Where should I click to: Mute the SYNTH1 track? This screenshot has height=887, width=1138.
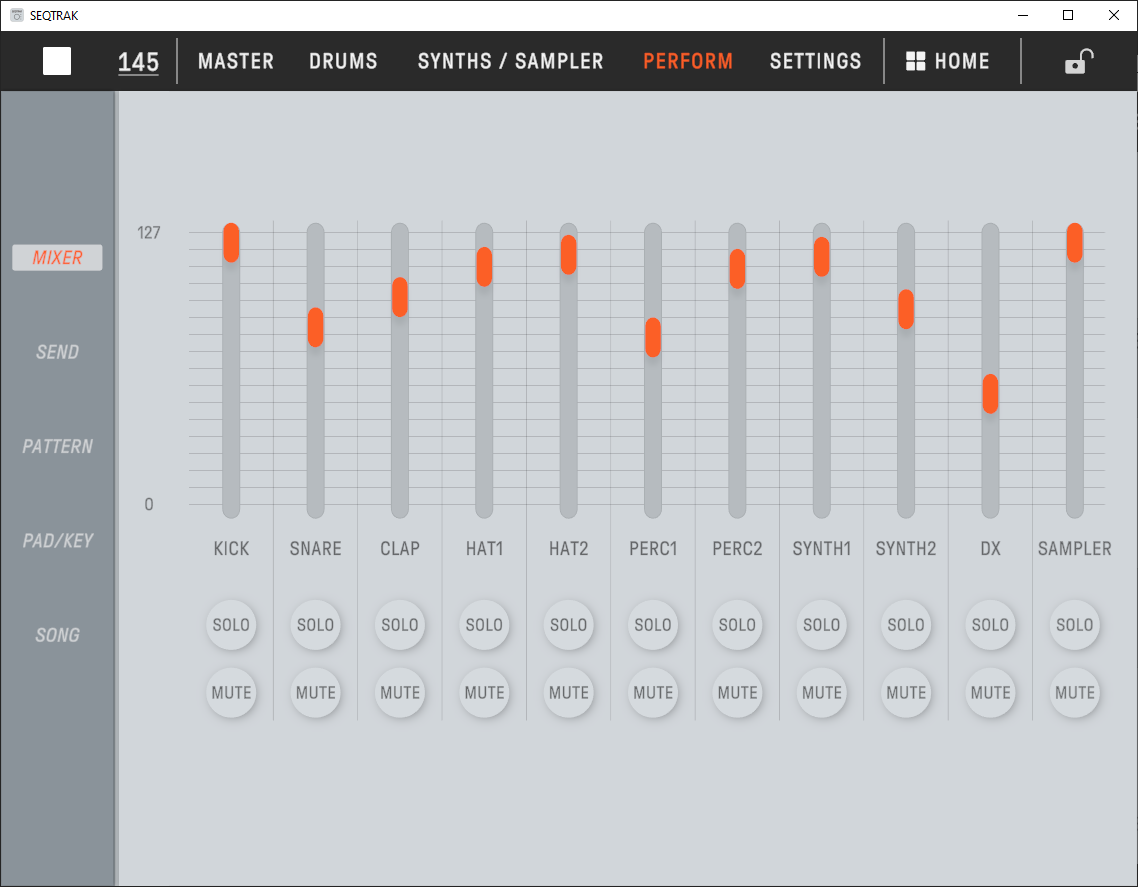[x=822, y=693]
